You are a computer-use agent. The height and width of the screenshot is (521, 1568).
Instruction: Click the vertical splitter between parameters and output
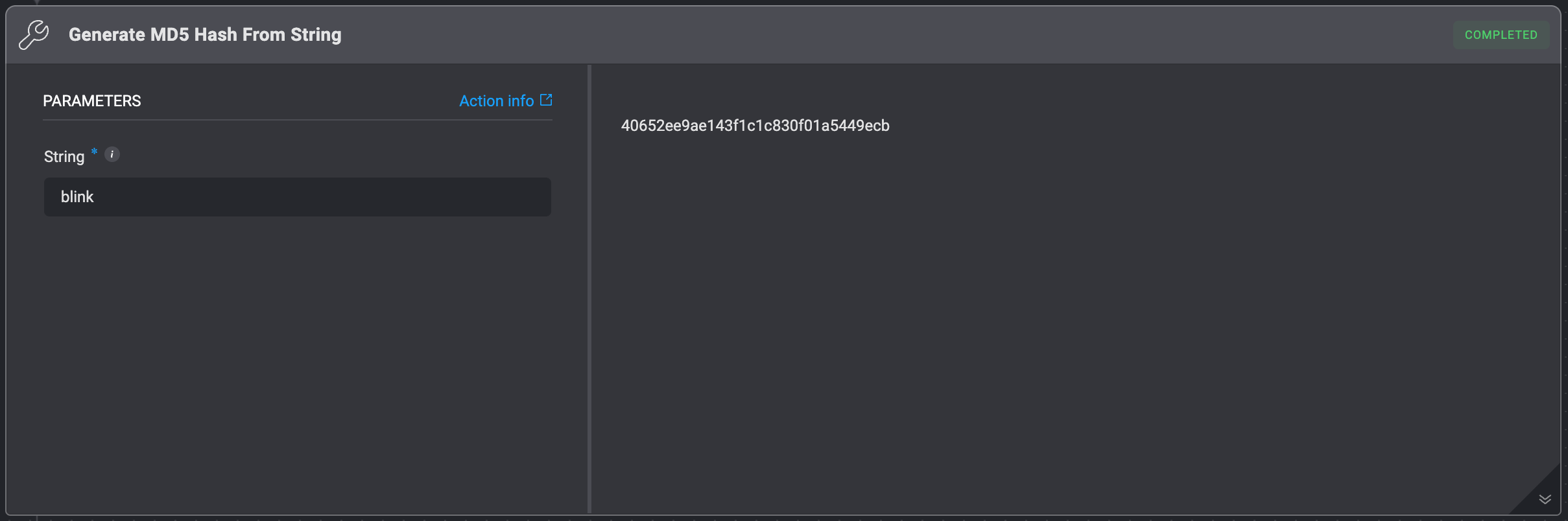click(x=589, y=289)
